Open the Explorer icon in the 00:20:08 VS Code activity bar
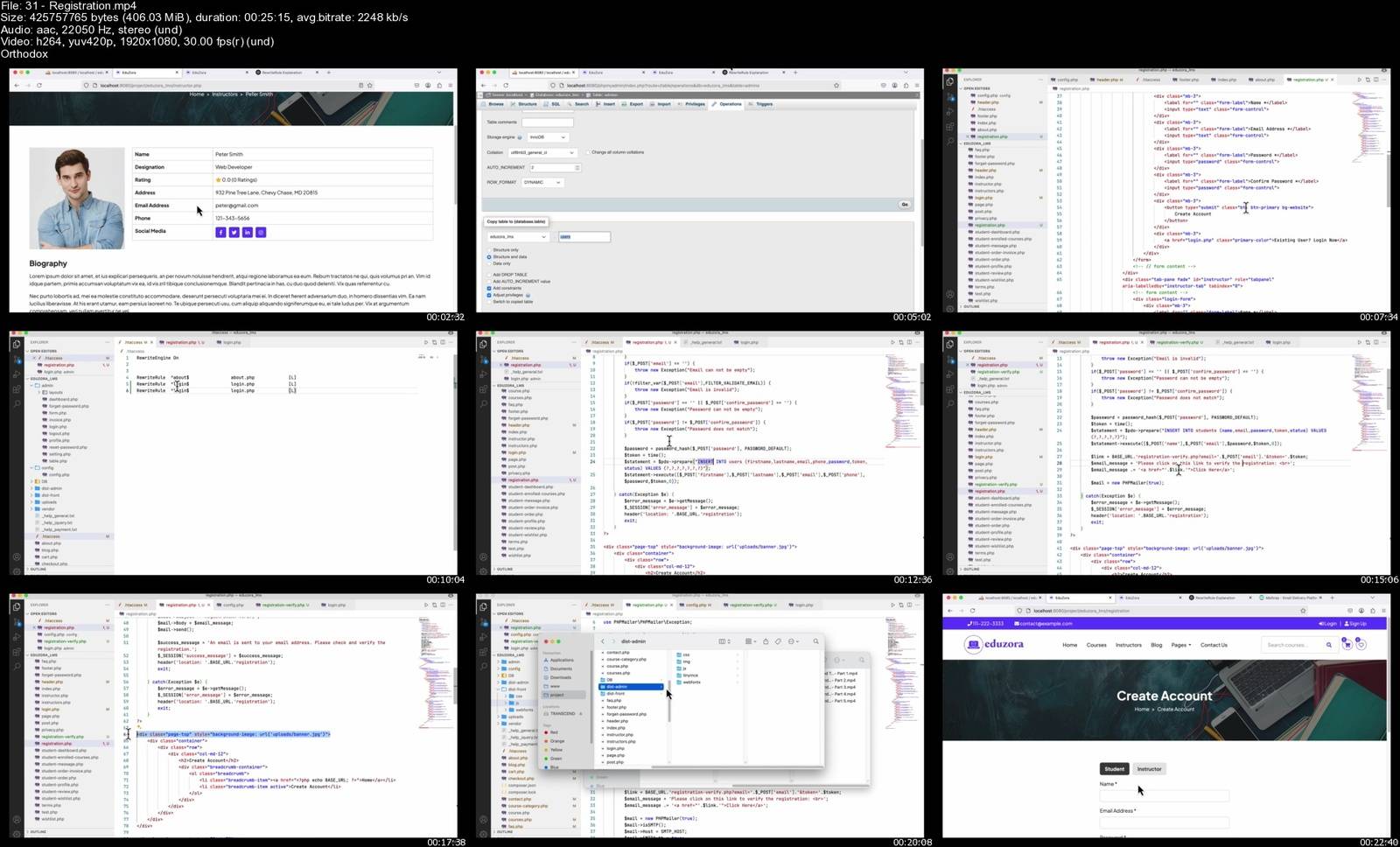 coord(483,607)
